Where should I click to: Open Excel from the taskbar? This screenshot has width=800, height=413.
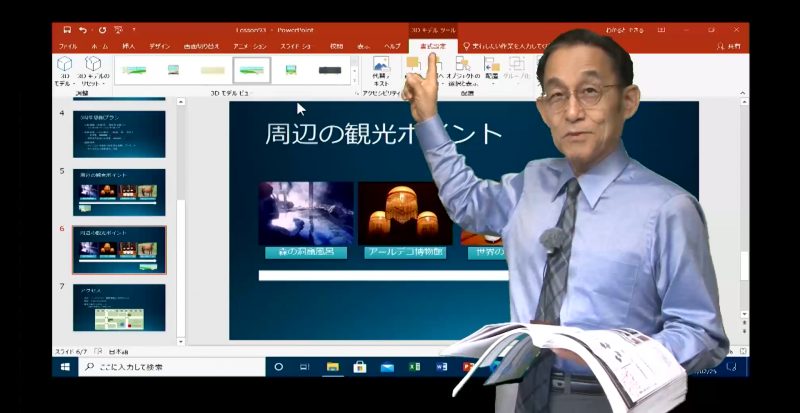415,367
